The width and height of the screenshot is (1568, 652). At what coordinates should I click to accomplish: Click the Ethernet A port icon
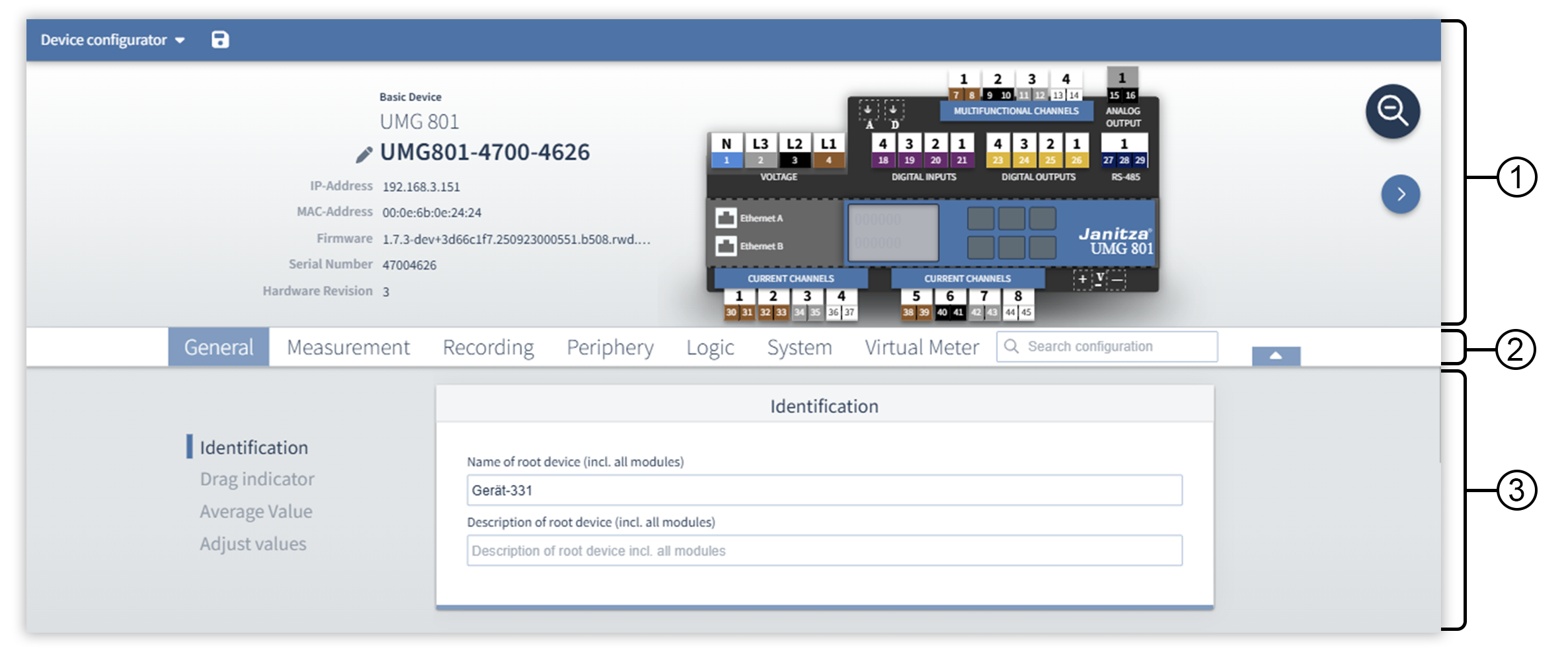coord(726,218)
